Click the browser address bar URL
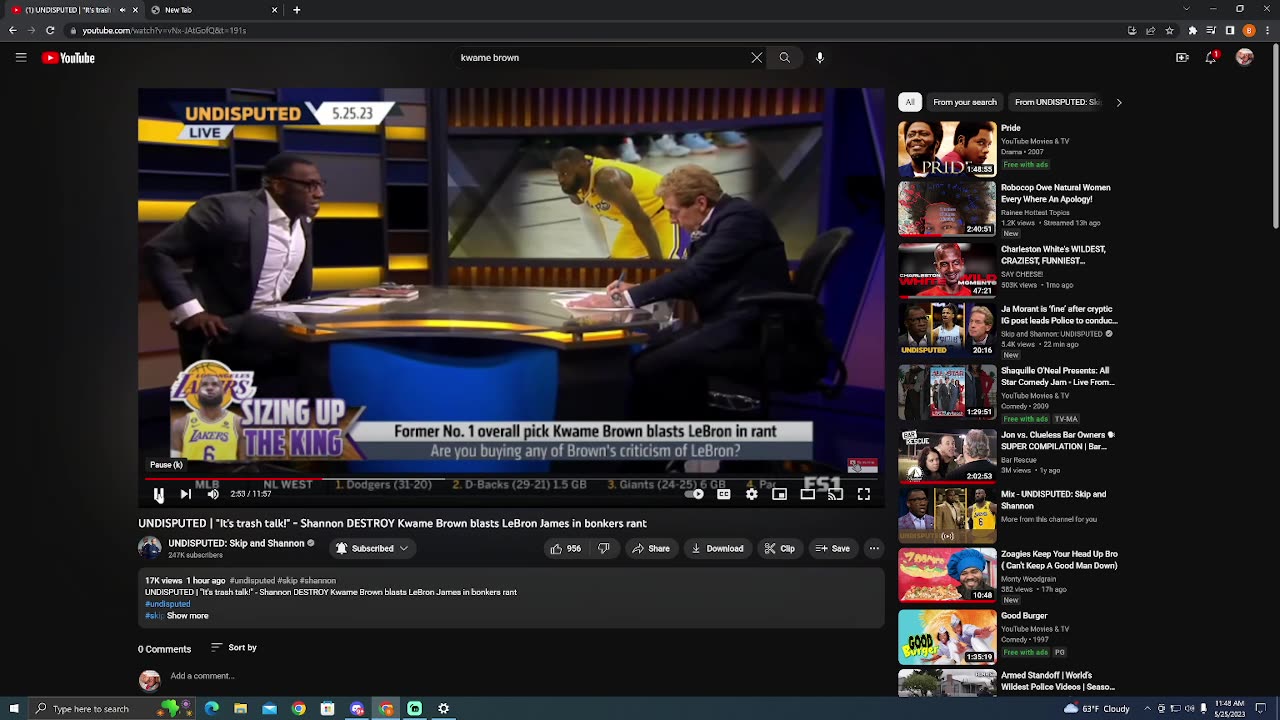The width and height of the screenshot is (1280, 720). tap(164, 31)
